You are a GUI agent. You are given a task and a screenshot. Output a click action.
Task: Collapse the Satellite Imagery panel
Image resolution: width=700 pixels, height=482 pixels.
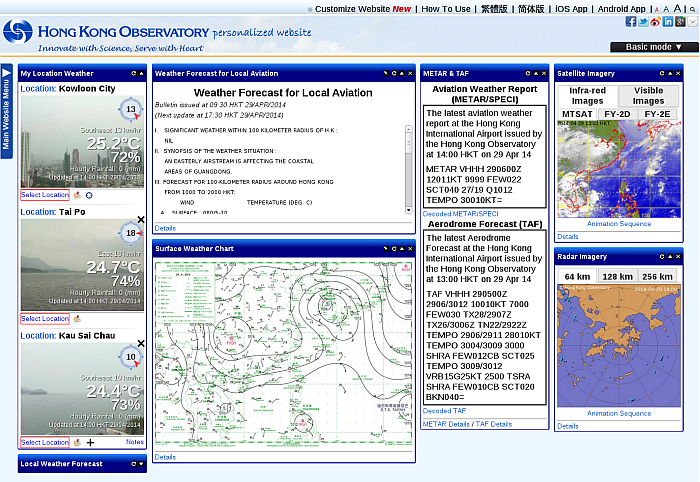coord(670,73)
